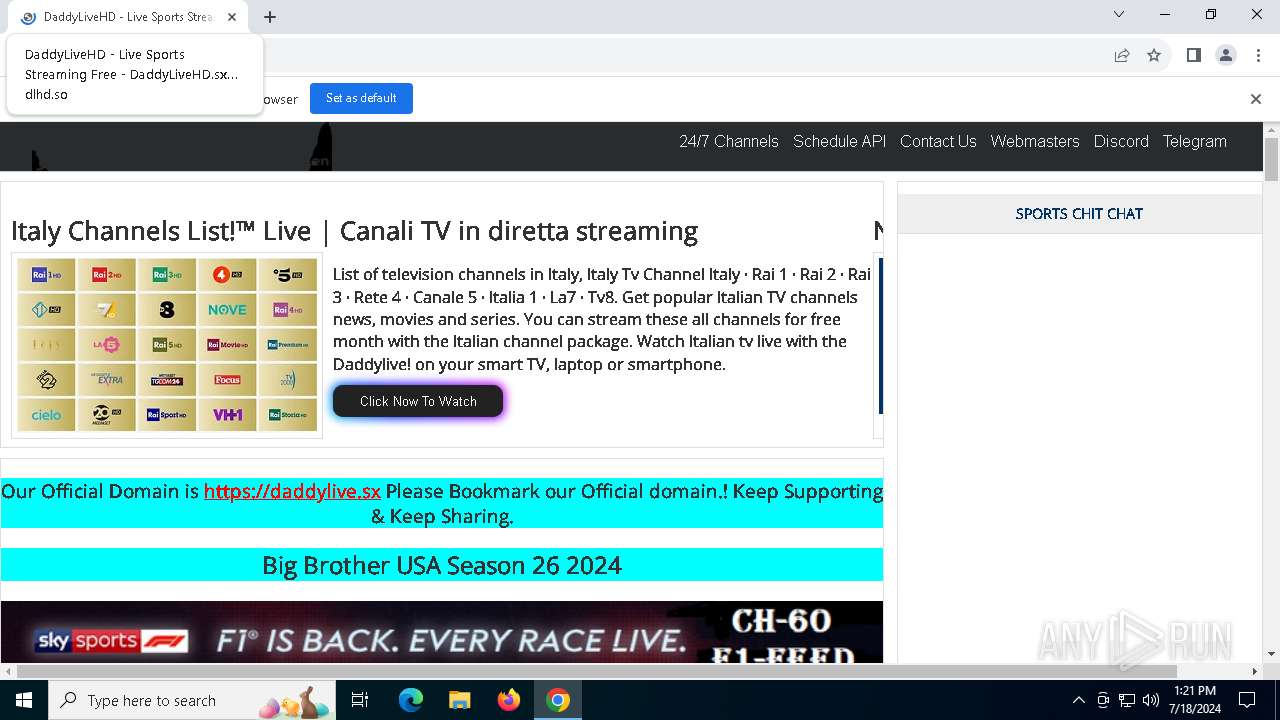Click the Rai Sport HD logo
The image size is (1280, 720).
coord(167,415)
